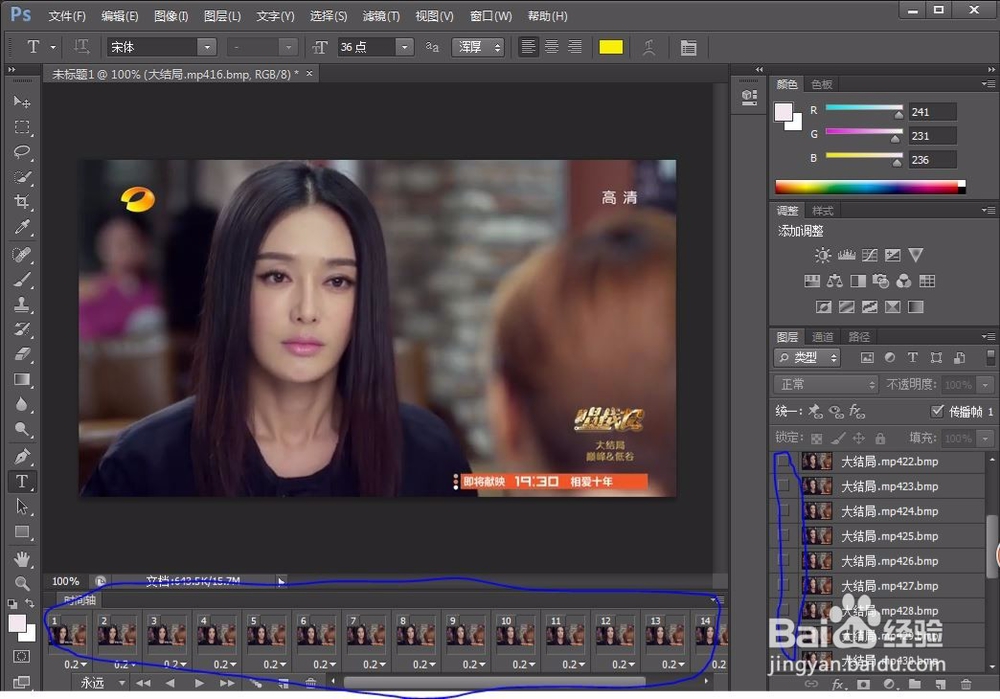Viewport: 1000px width, 699px height.
Task: Toggle visibility of layer 大结局.mp427.bmp
Action: pyautogui.click(x=784, y=585)
